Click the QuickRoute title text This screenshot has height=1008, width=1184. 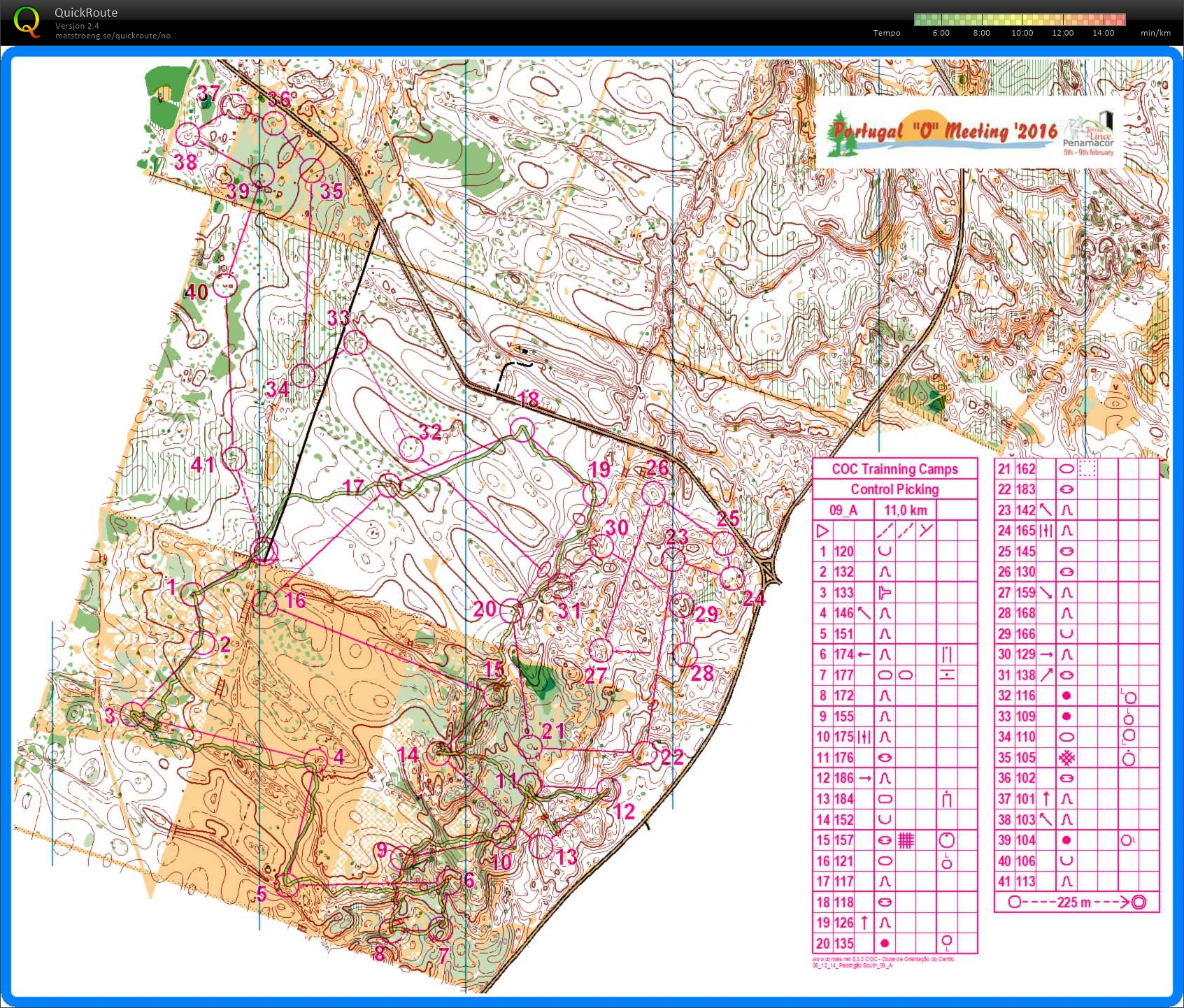[x=86, y=13]
